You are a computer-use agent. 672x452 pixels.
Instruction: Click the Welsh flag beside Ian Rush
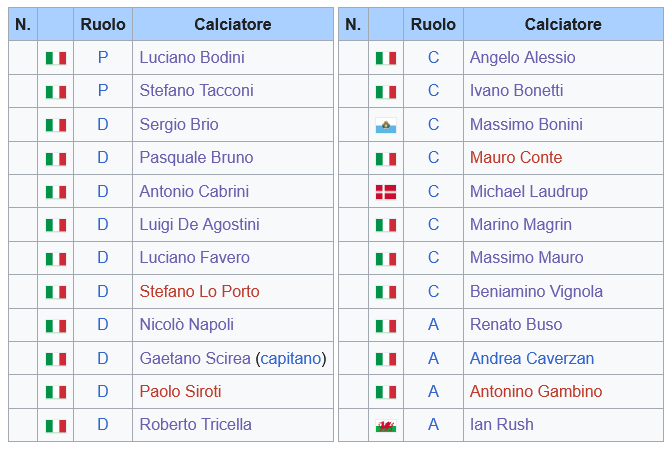pyautogui.click(x=385, y=425)
